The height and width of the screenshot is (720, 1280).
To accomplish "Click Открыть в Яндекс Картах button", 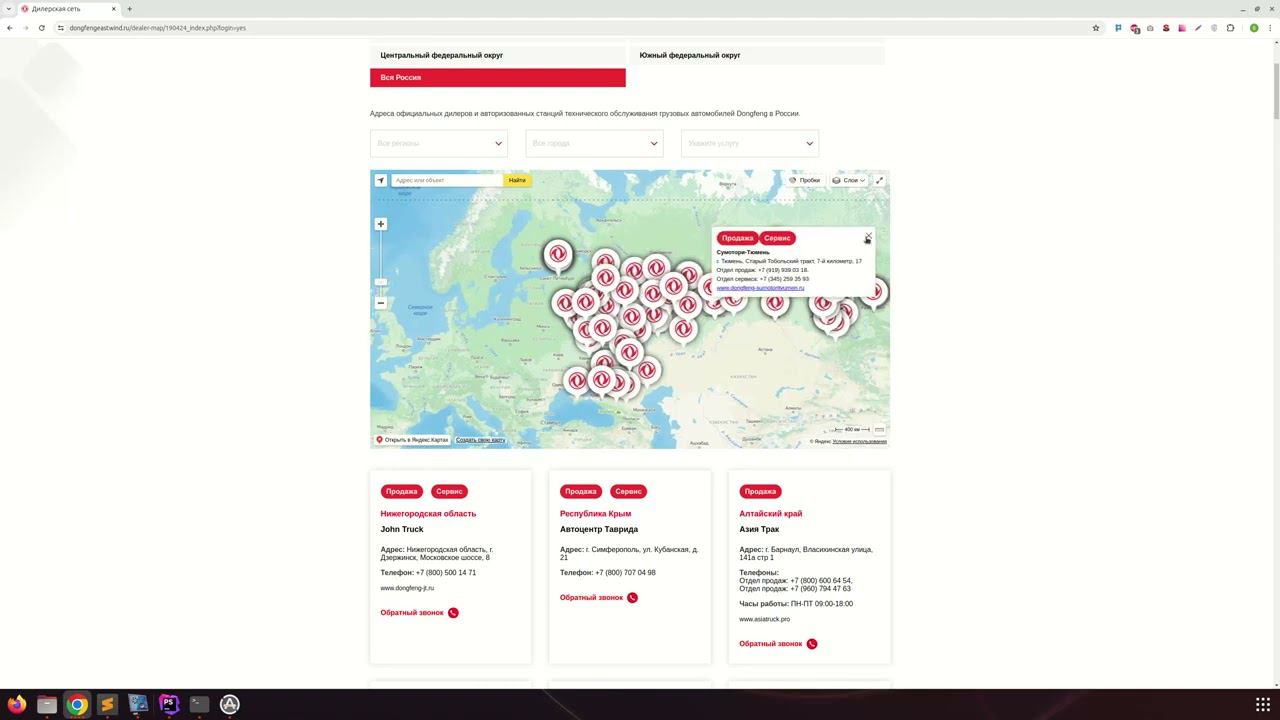I will [x=412, y=440].
